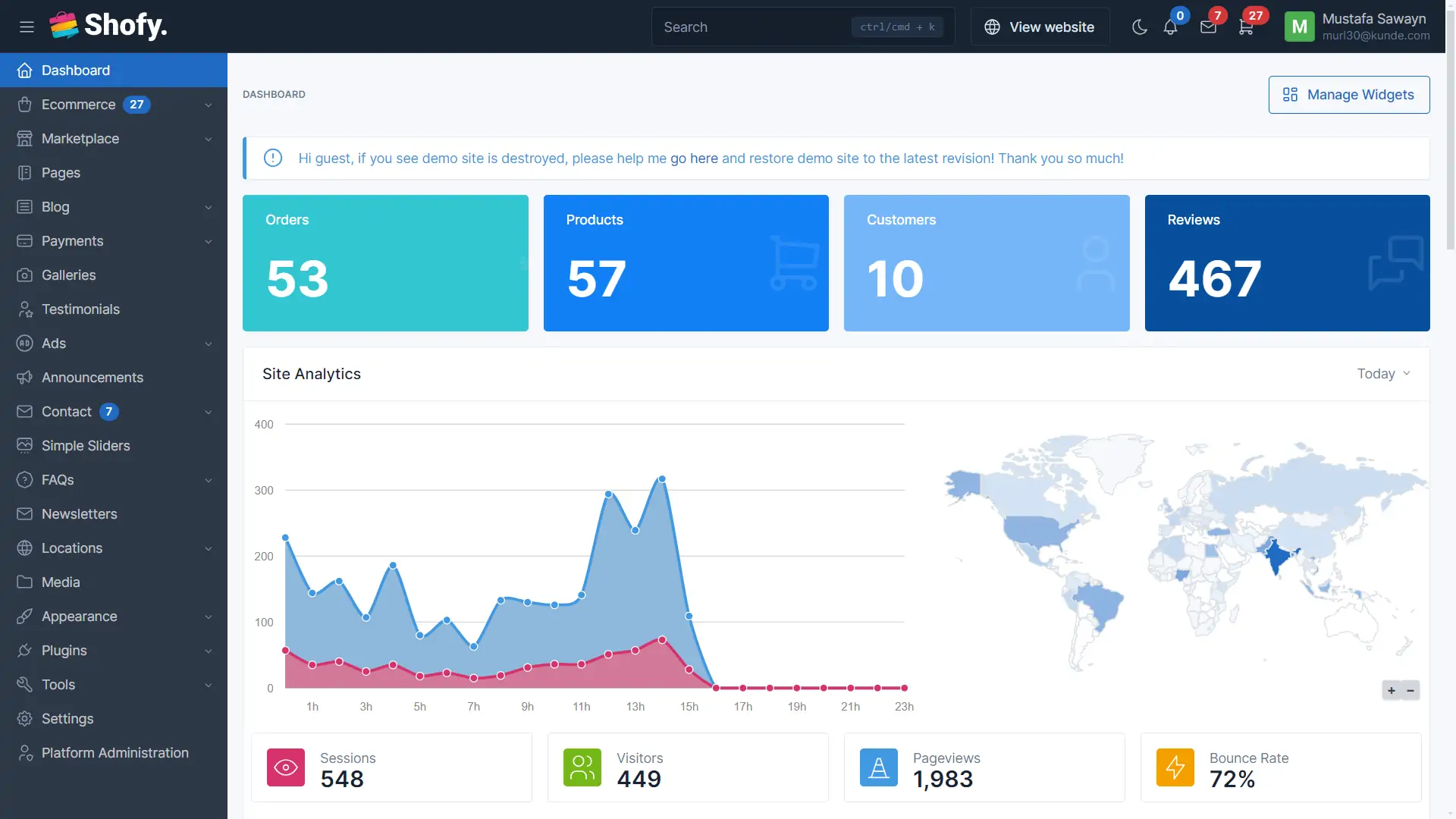The width and height of the screenshot is (1456, 819).
Task: Open the Galleries menu item
Action: click(x=68, y=275)
